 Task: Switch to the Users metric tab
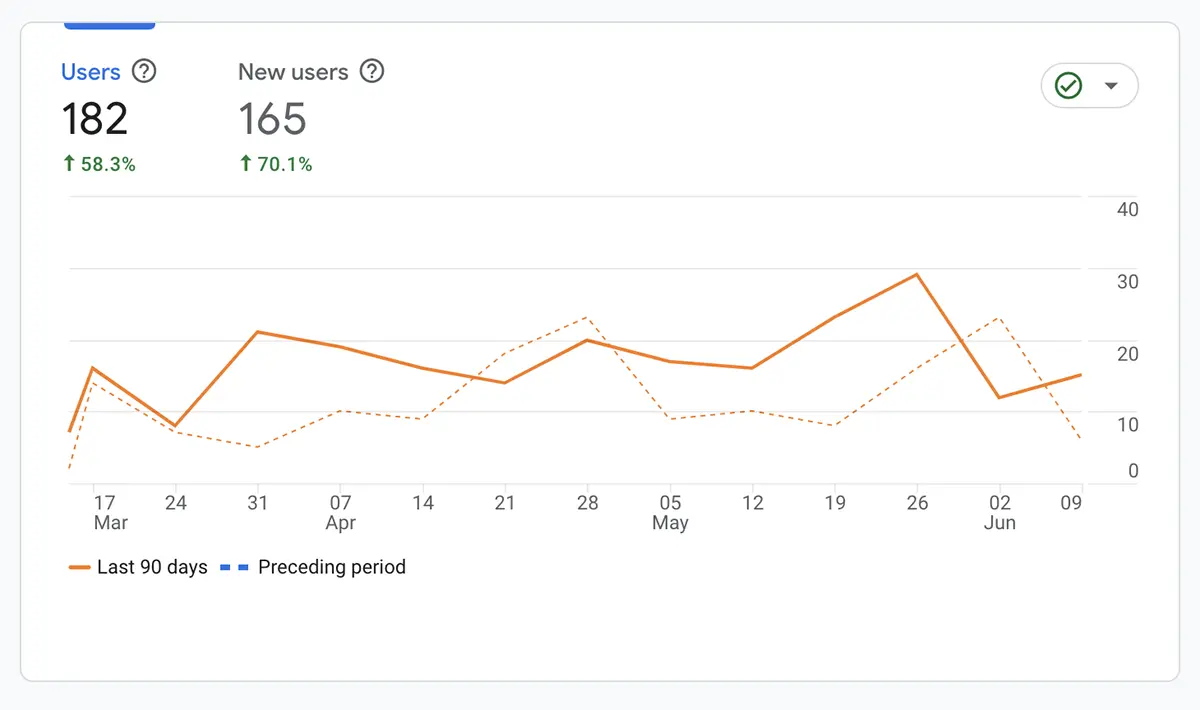click(x=91, y=72)
